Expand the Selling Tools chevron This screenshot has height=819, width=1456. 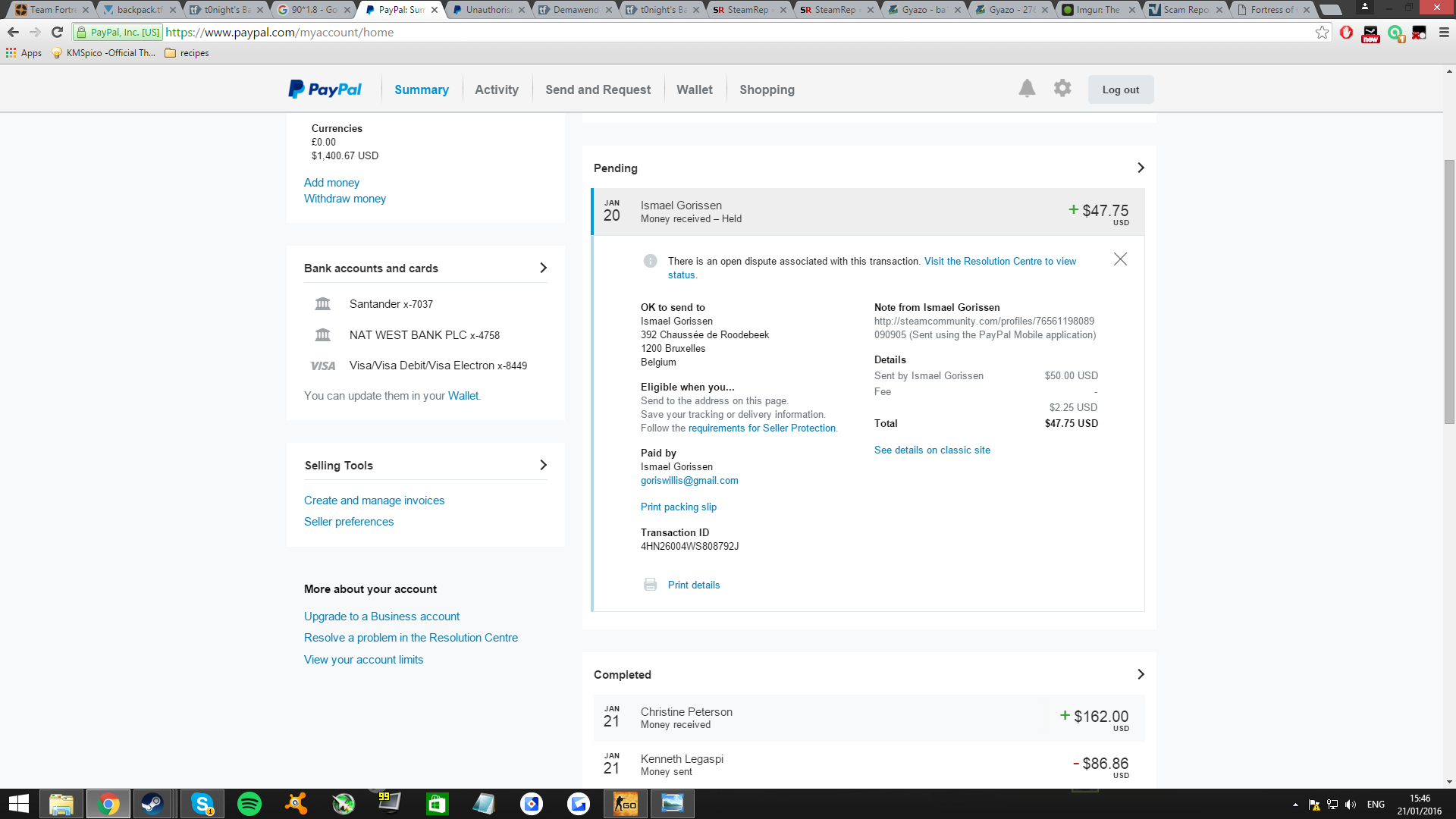click(x=543, y=465)
